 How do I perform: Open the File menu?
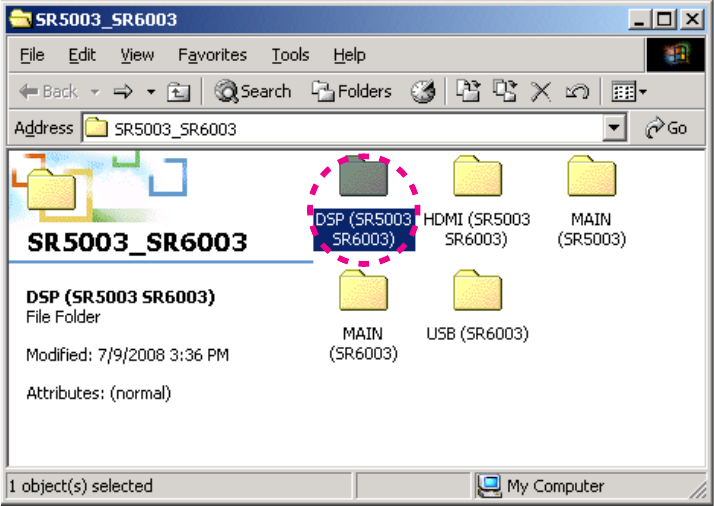click(x=32, y=55)
